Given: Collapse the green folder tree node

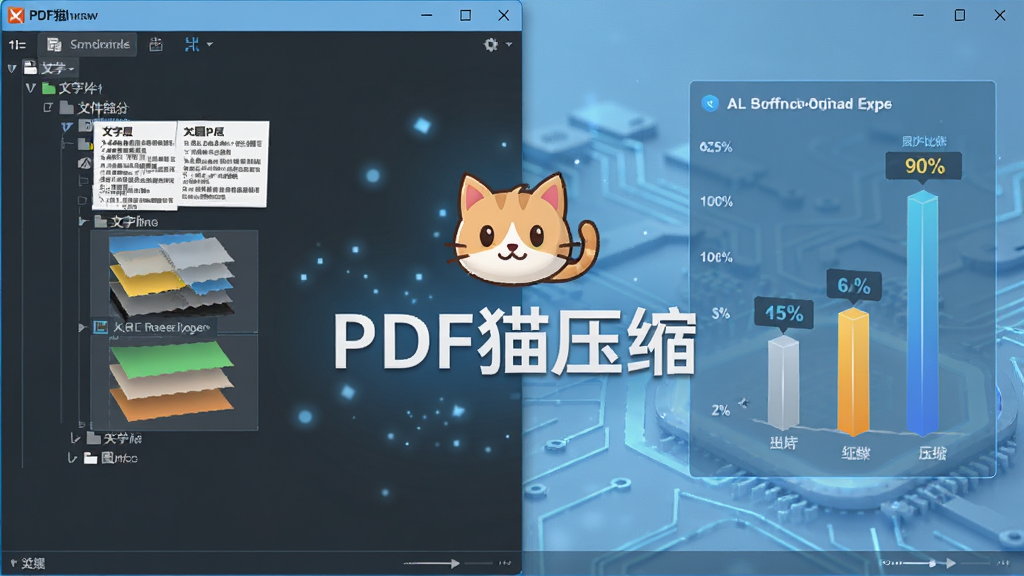Looking at the screenshot, I should (x=30, y=88).
